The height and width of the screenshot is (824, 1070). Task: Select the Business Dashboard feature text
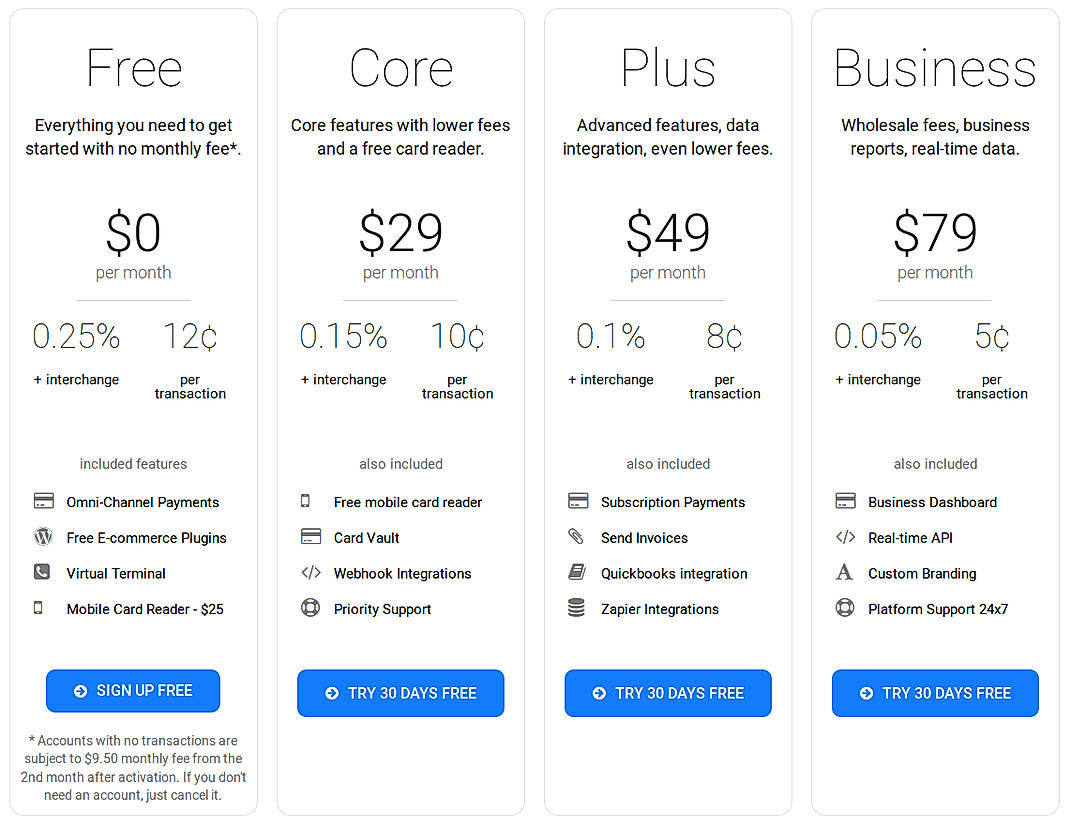pyautogui.click(x=932, y=502)
